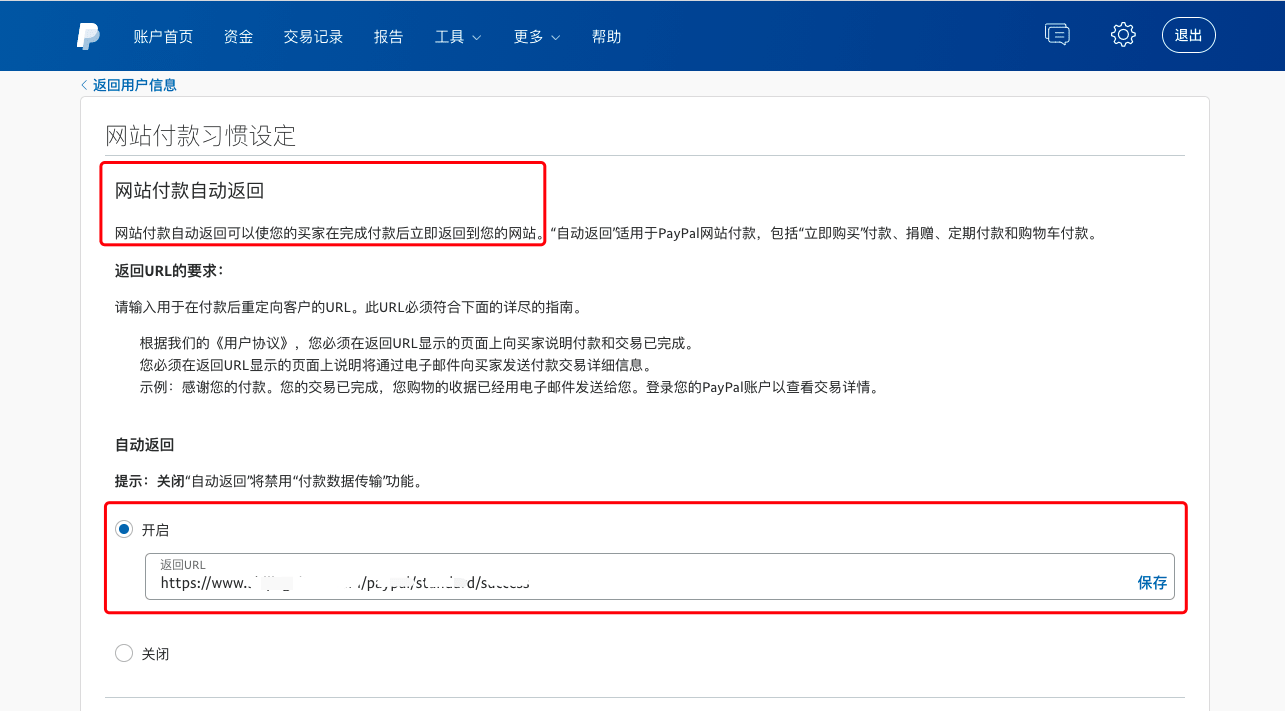Click the 返回用户信息 link text
The image size is (1285, 711).
(x=135, y=85)
